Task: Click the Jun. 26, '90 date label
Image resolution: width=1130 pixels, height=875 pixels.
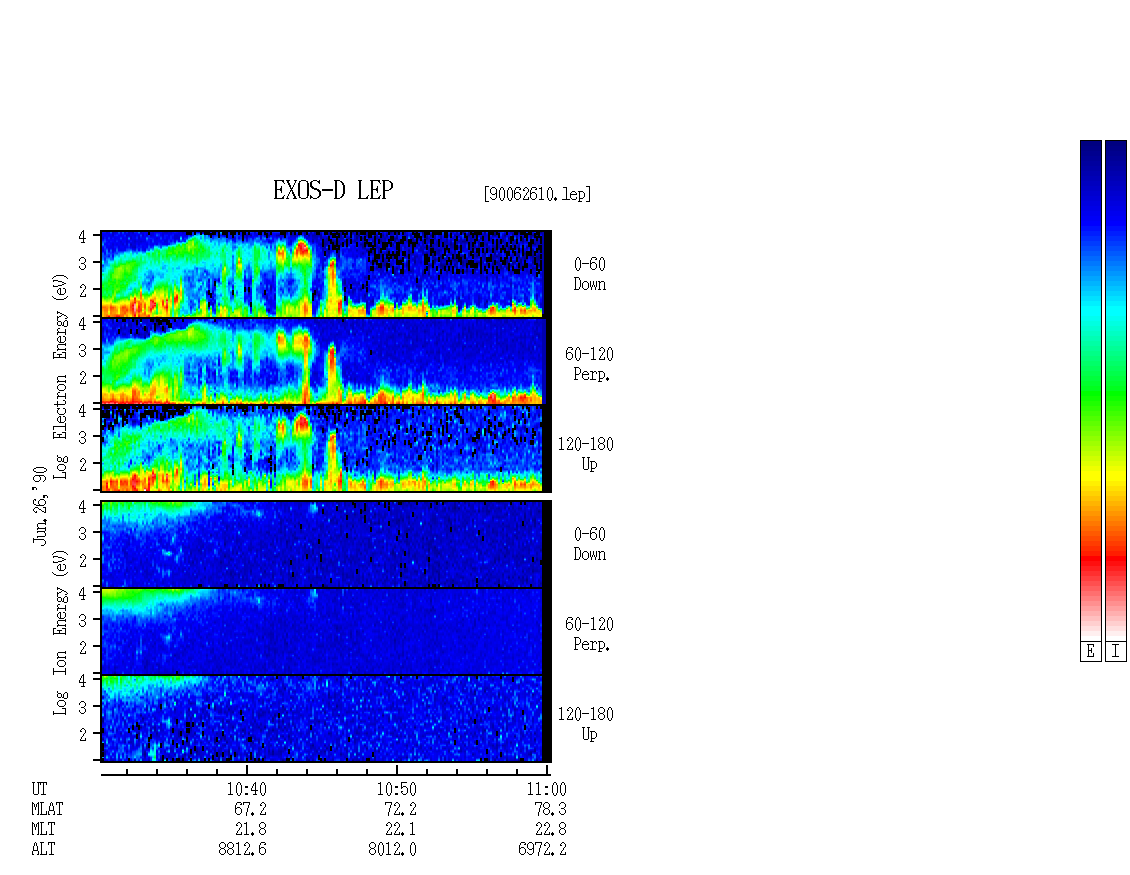Action: pyautogui.click(x=40, y=505)
